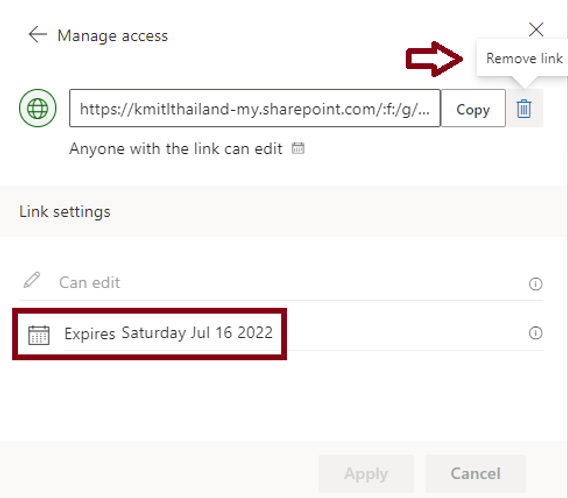
Task: Go back using the Manage access arrow
Action: (x=38, y=35)
